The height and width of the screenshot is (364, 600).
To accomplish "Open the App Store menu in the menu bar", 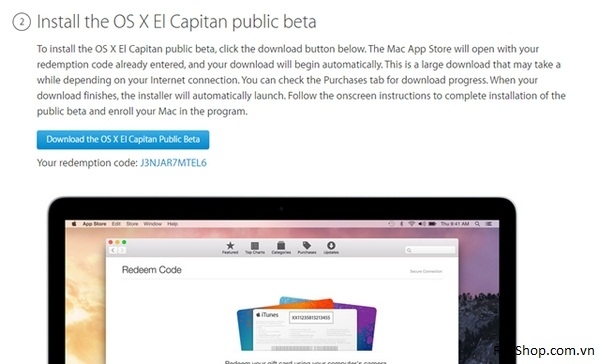I will coord(94,224).
